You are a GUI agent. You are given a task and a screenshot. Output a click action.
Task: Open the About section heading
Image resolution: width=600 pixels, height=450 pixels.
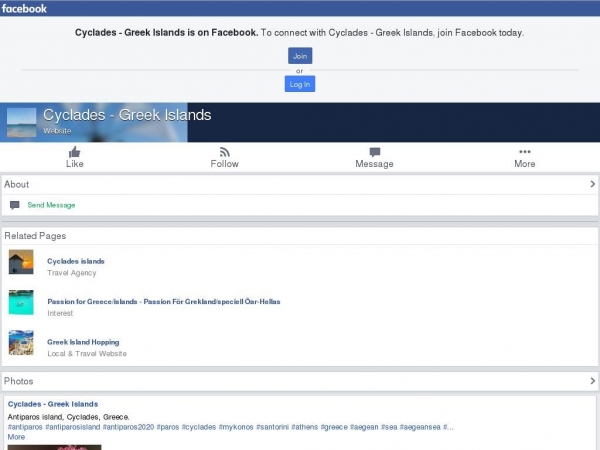[x=16, y=184]
